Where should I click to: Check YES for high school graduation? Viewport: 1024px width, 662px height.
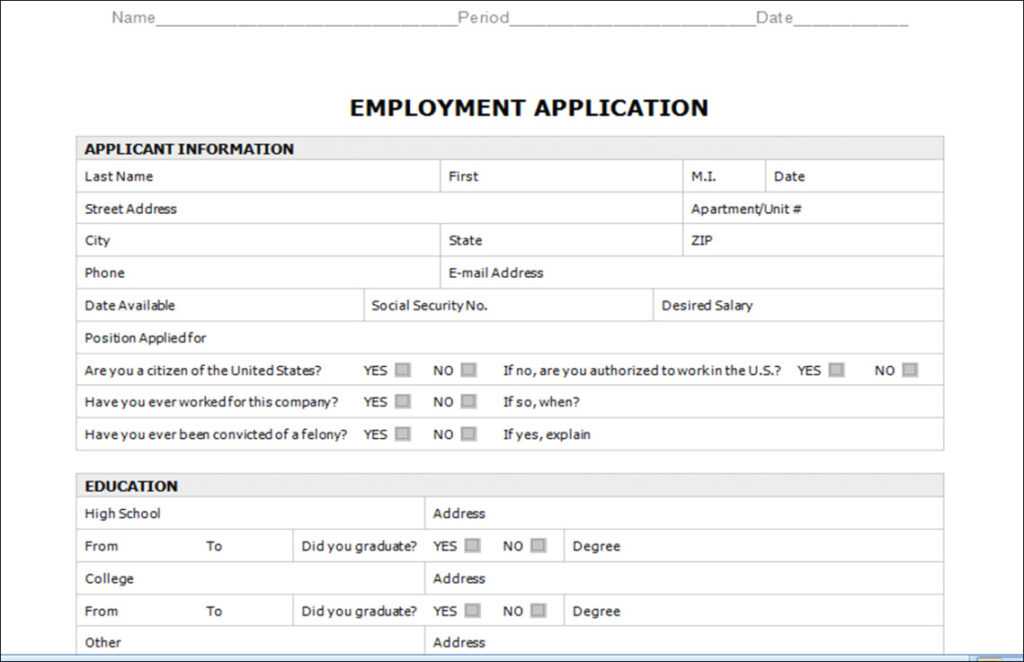click(x=473, y=546)
